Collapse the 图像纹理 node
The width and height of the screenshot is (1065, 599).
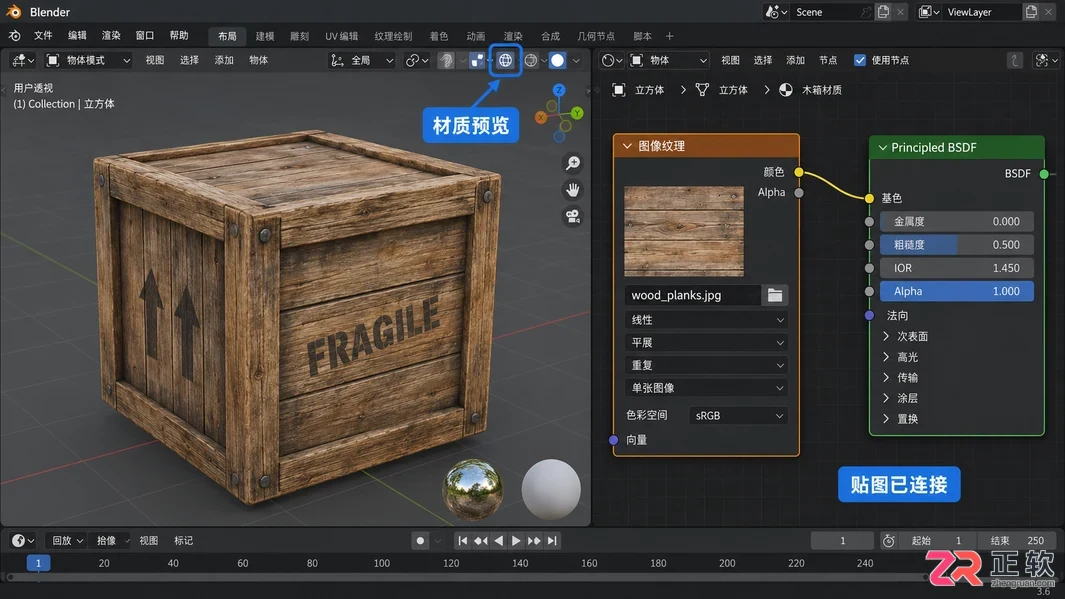point(627,146)
